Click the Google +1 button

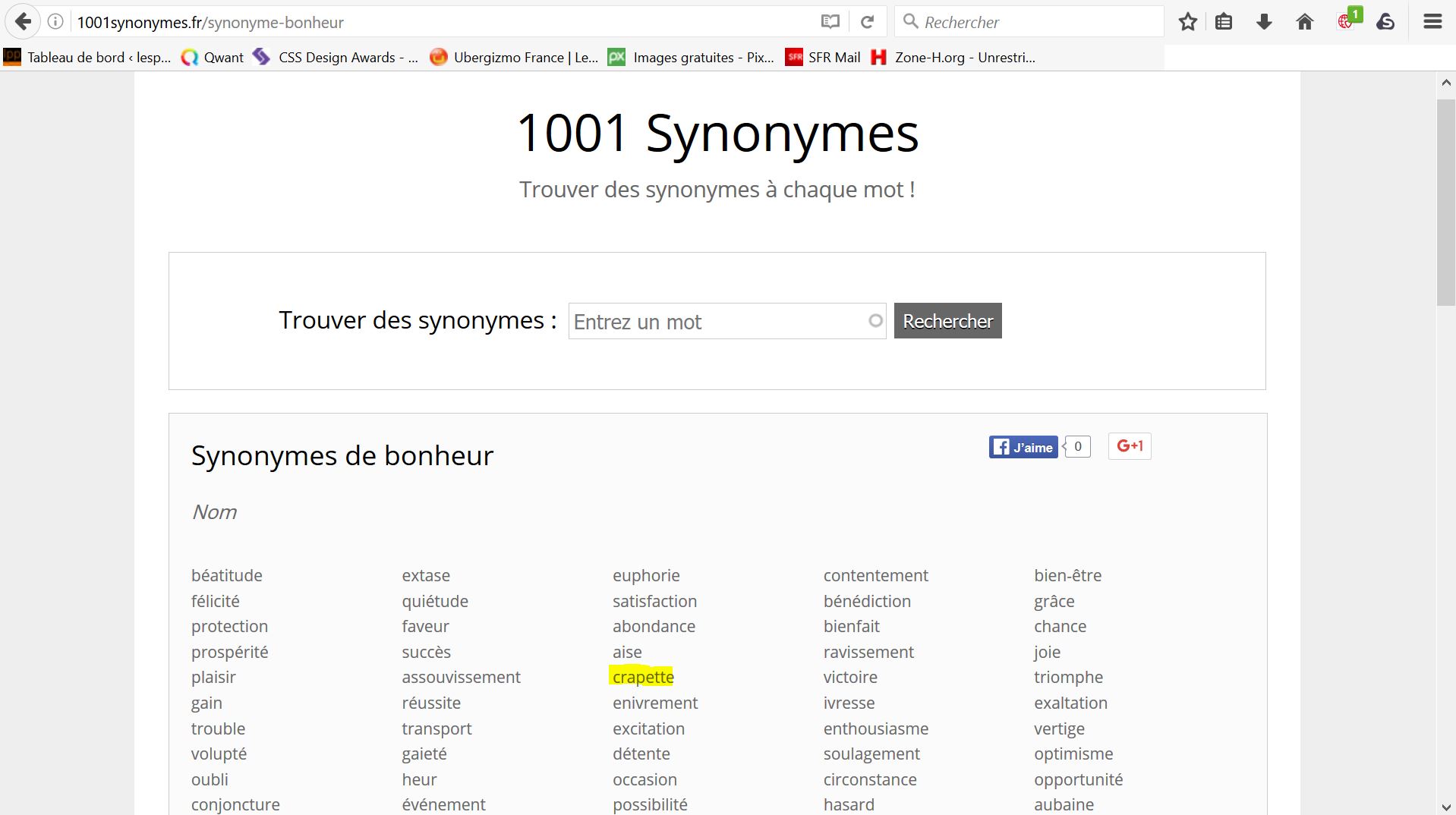click(x=1130, y=446)
